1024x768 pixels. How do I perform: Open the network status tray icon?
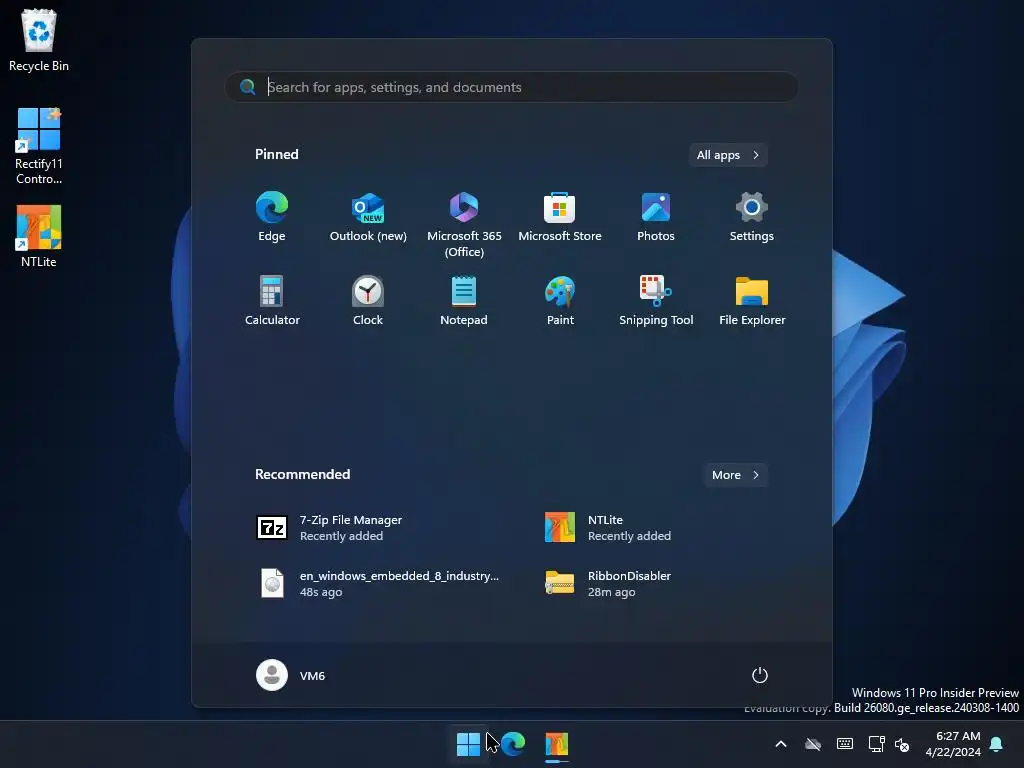click(876, 744)
